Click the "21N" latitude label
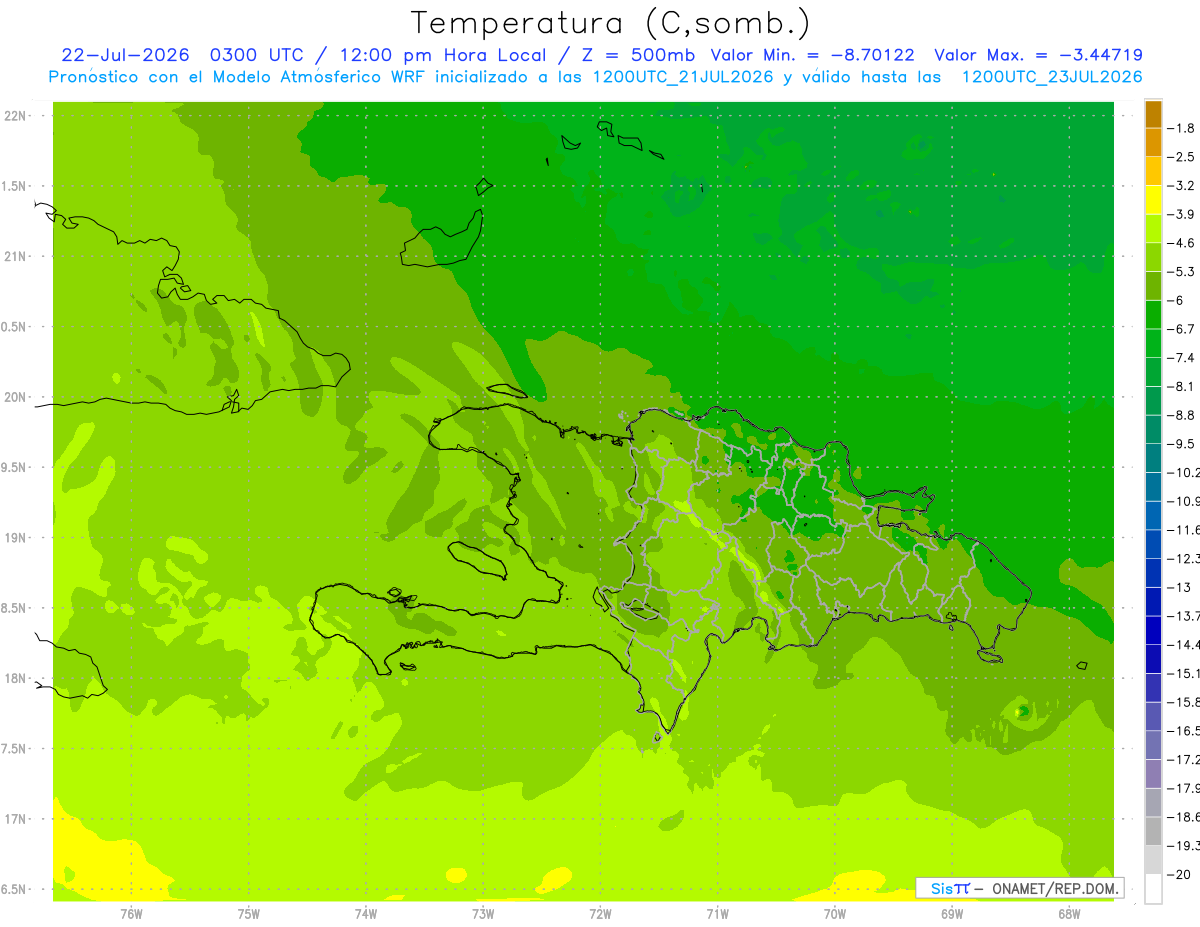Screen dimensions: 1200x927 click(15, 256)
